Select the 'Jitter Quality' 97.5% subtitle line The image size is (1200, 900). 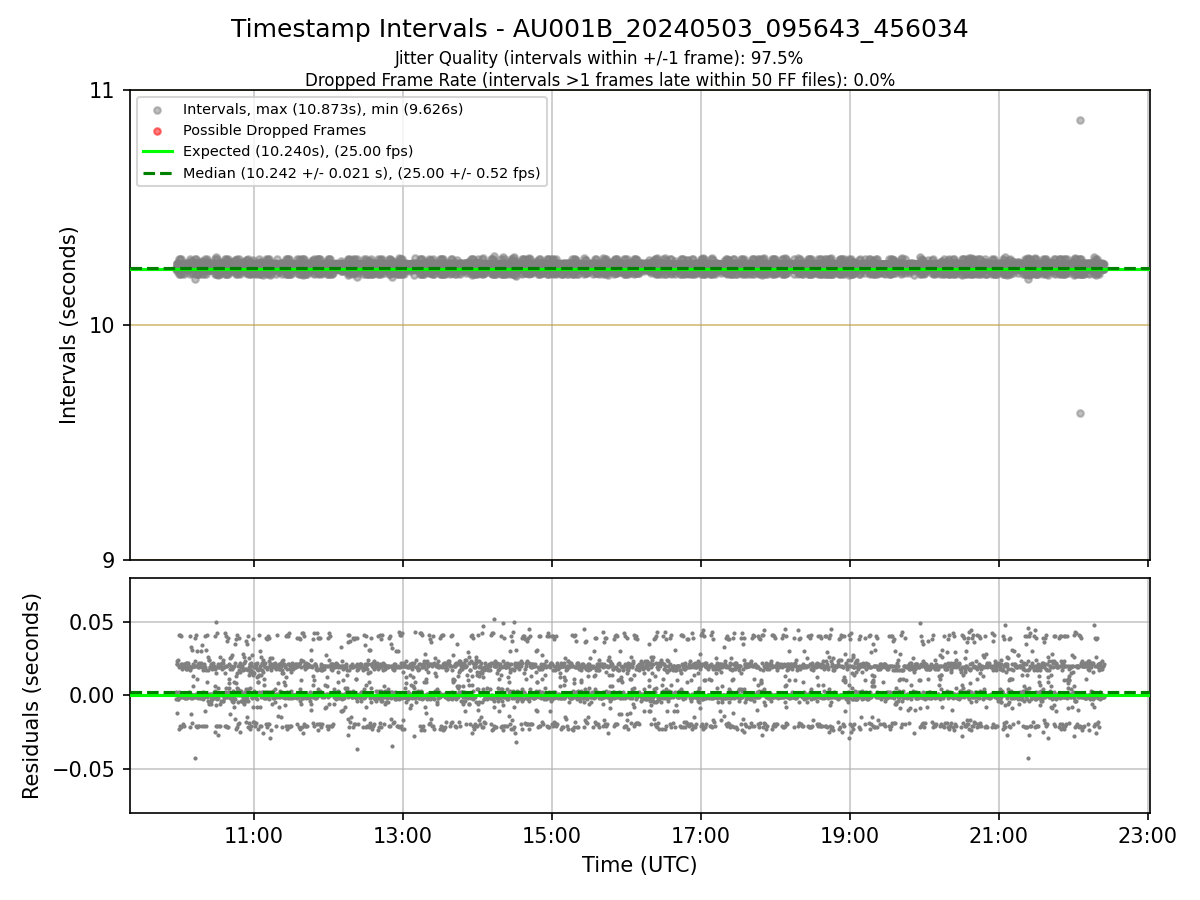(x=599, y=59)
